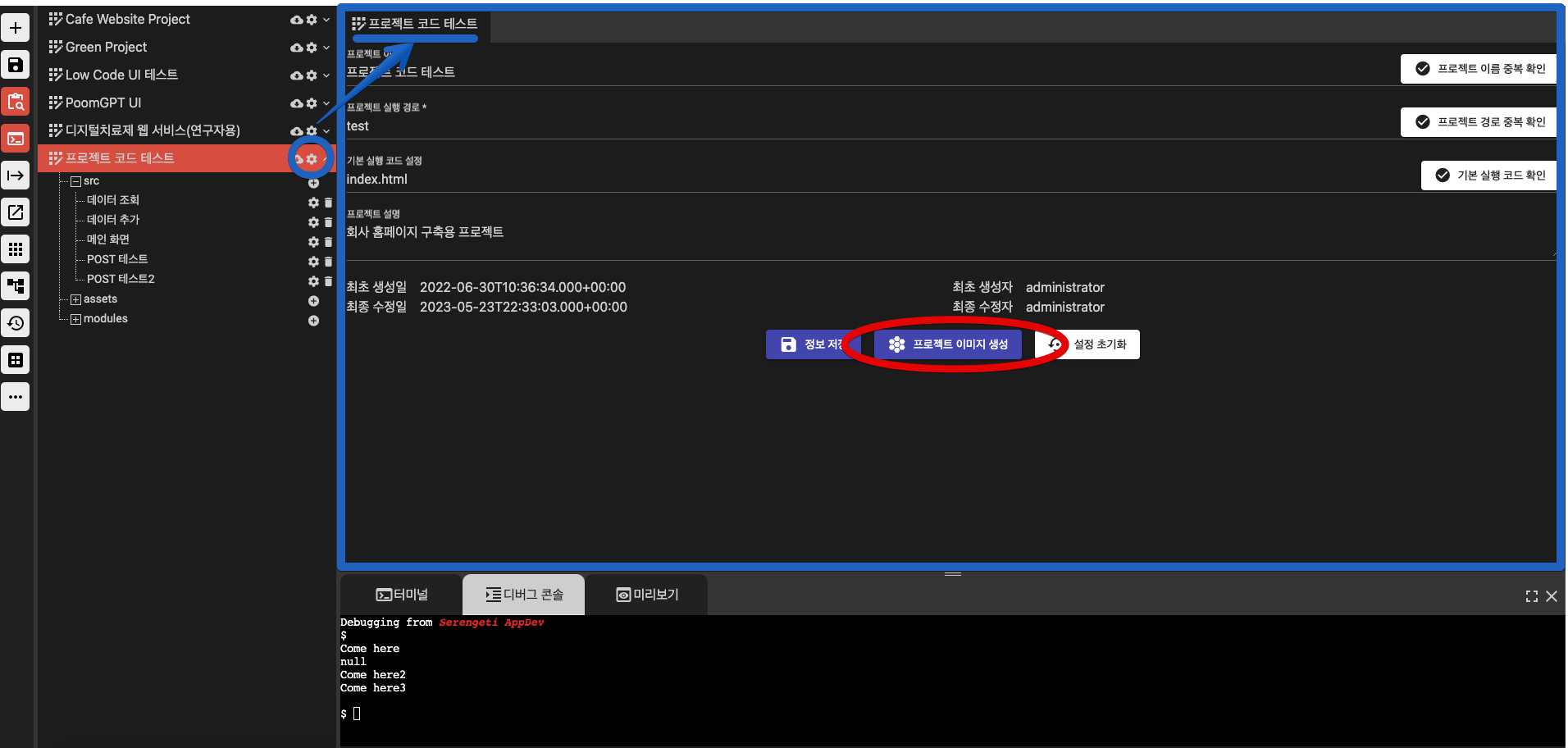Viewport: 1568px width, 748px height.
Task: Click the save icon in left sidebar
Action: coord(16,65)
